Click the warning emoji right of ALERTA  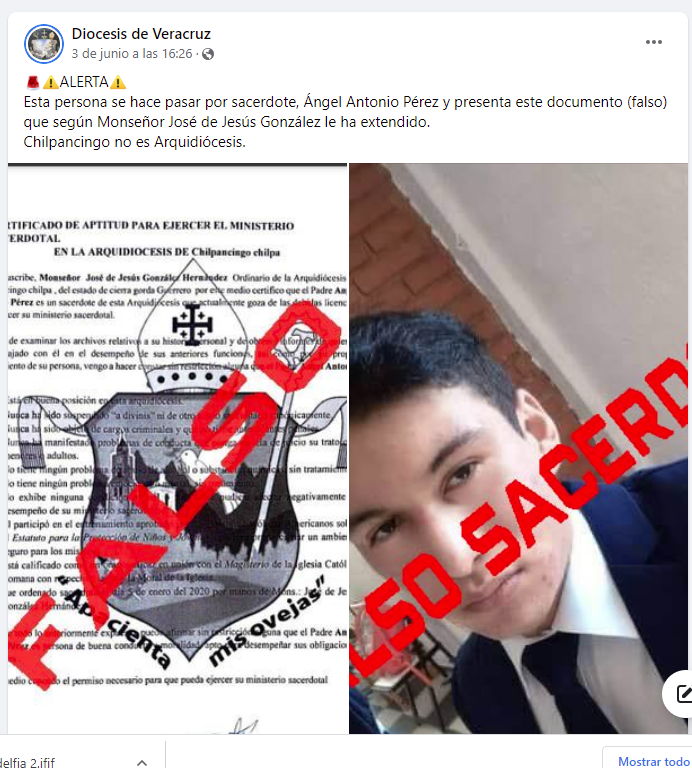(118, 82)
